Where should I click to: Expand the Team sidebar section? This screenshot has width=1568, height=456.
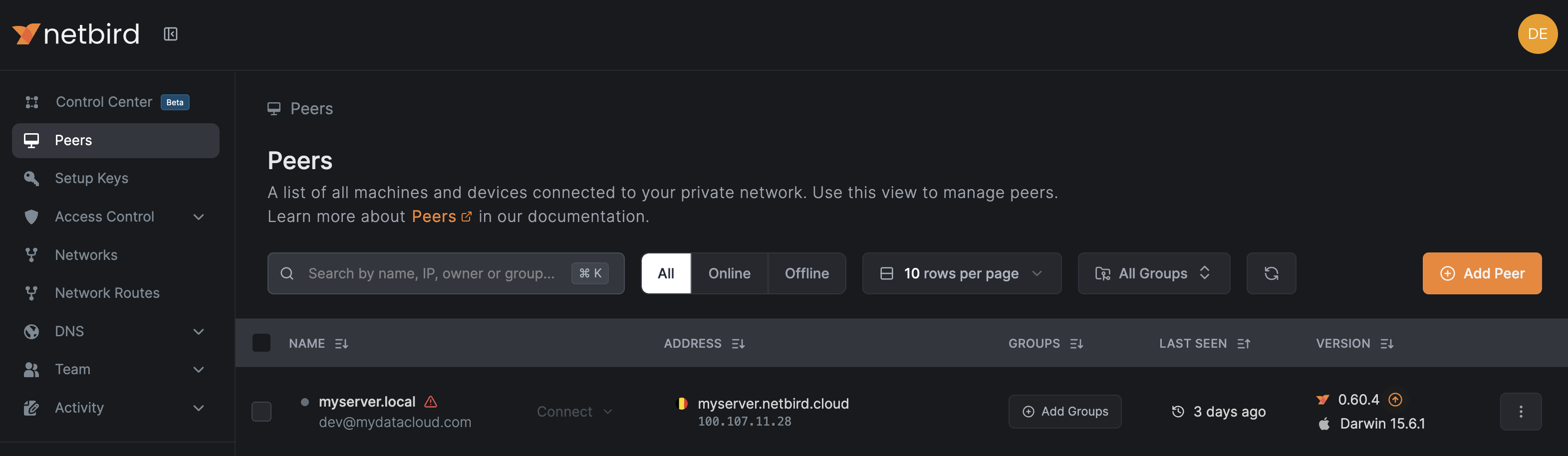tap(116, 370)
